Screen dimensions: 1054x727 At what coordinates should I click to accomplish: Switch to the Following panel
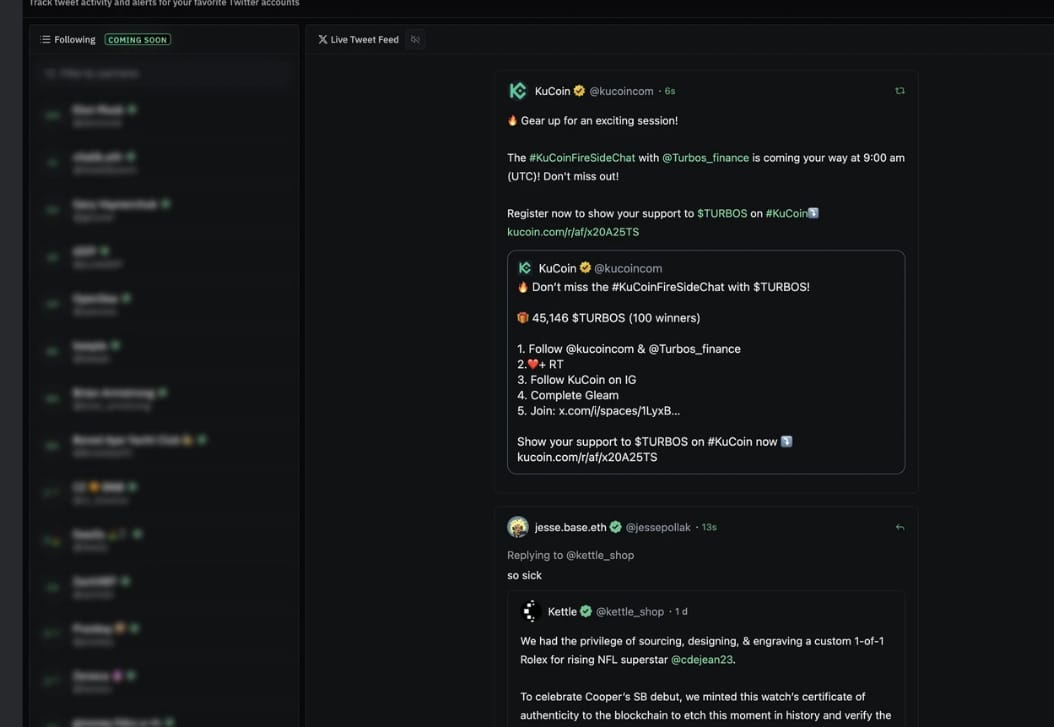pyautogui.click(x=68, y=39)
